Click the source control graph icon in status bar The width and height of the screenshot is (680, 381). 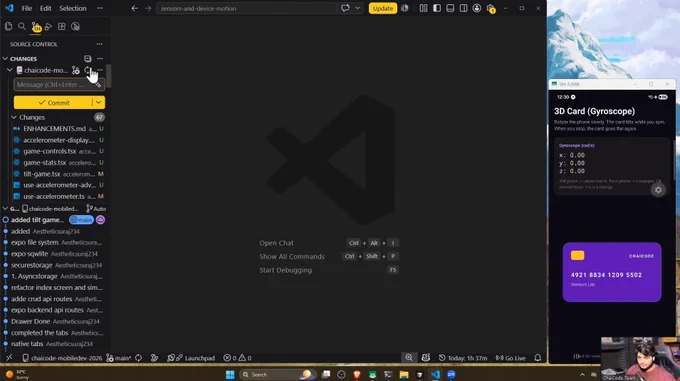pos(154,358)
